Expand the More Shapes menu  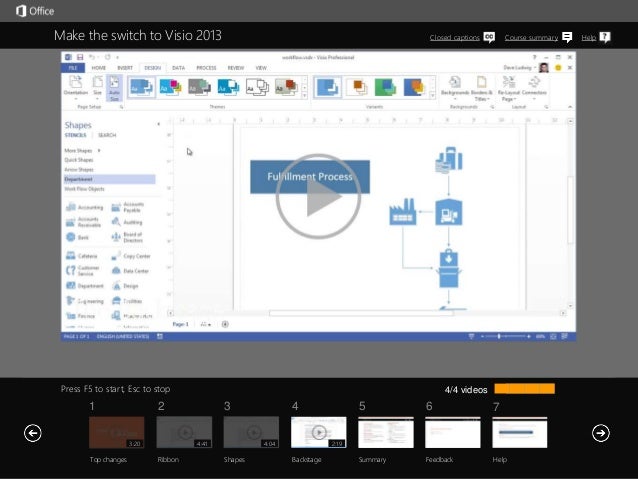tap(82, 151)
